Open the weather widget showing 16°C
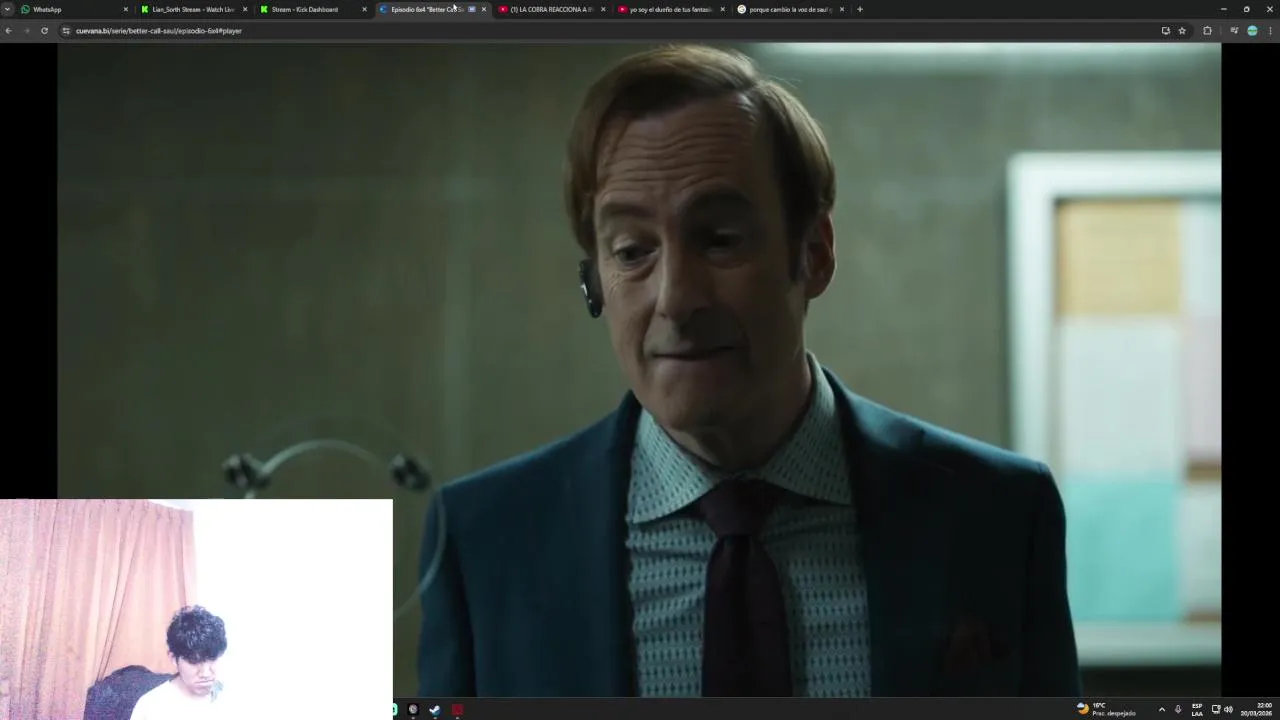 coord(1106,709)
